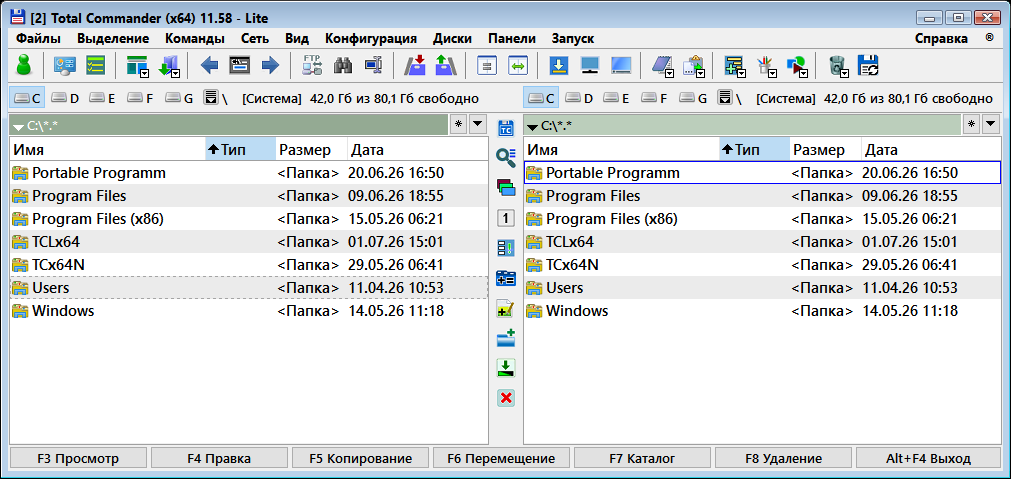Click the unpack files green-arrow icon
Viewport: 1011px width, 479px height.
tap(446, 65)
